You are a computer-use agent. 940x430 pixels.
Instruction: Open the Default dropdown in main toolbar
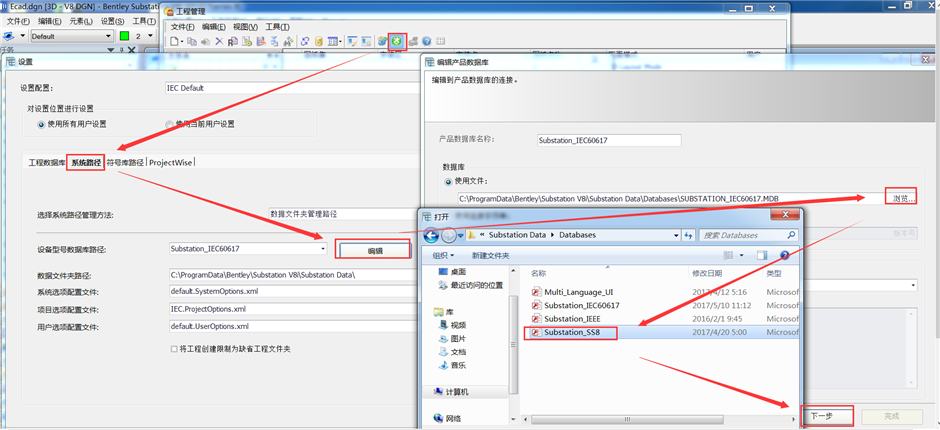pos(109,36)
